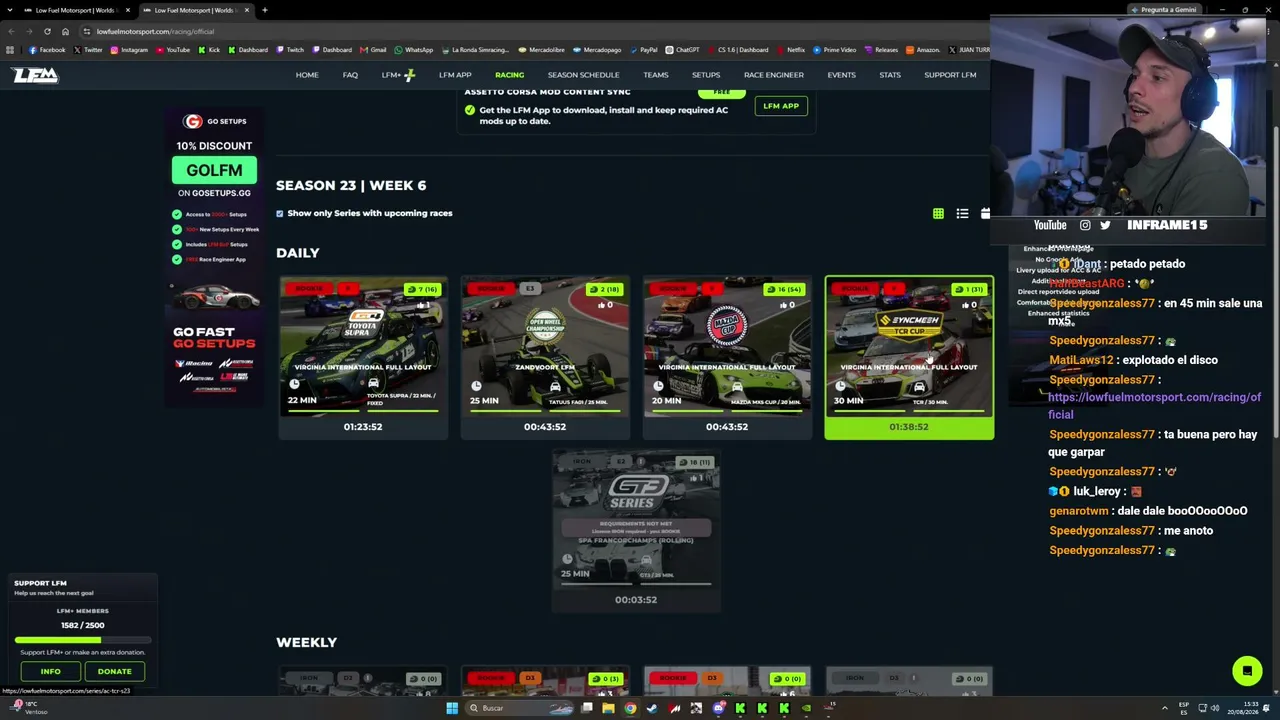Click the LFM logo in the header
The image size is (1280, 720).
pos(35,75)
